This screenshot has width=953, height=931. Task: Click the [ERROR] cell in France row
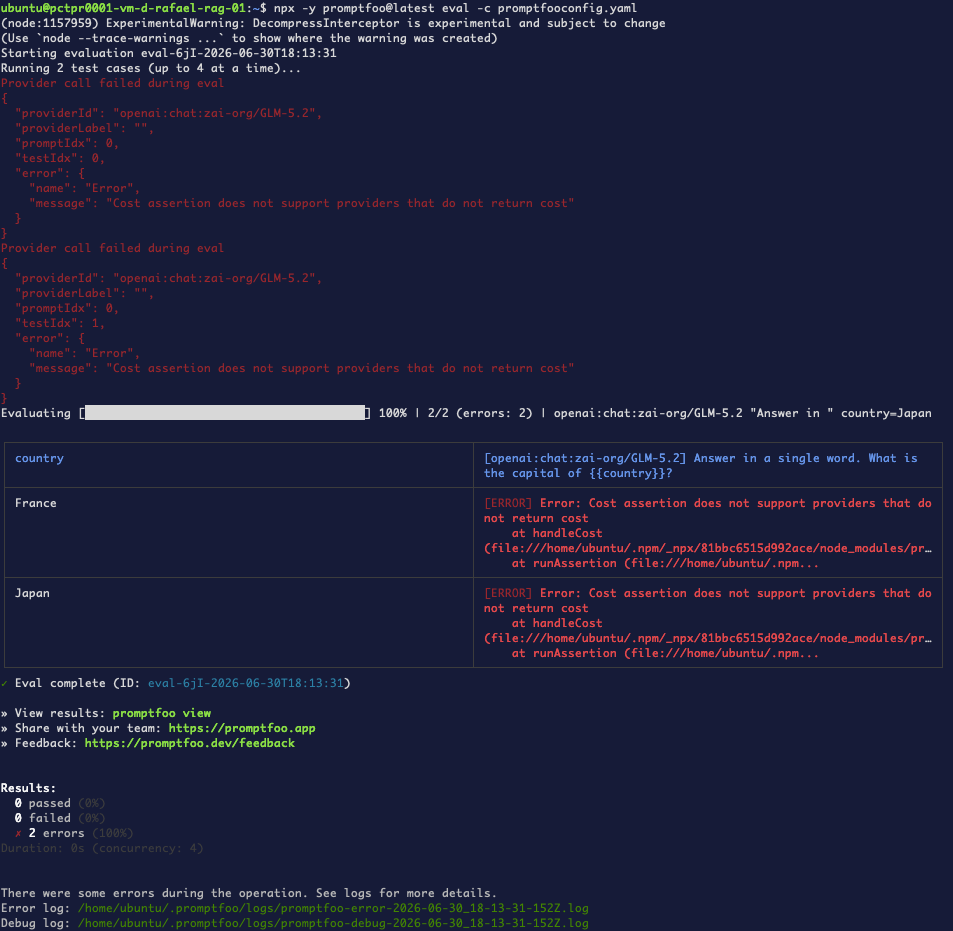tap(708, 532)
